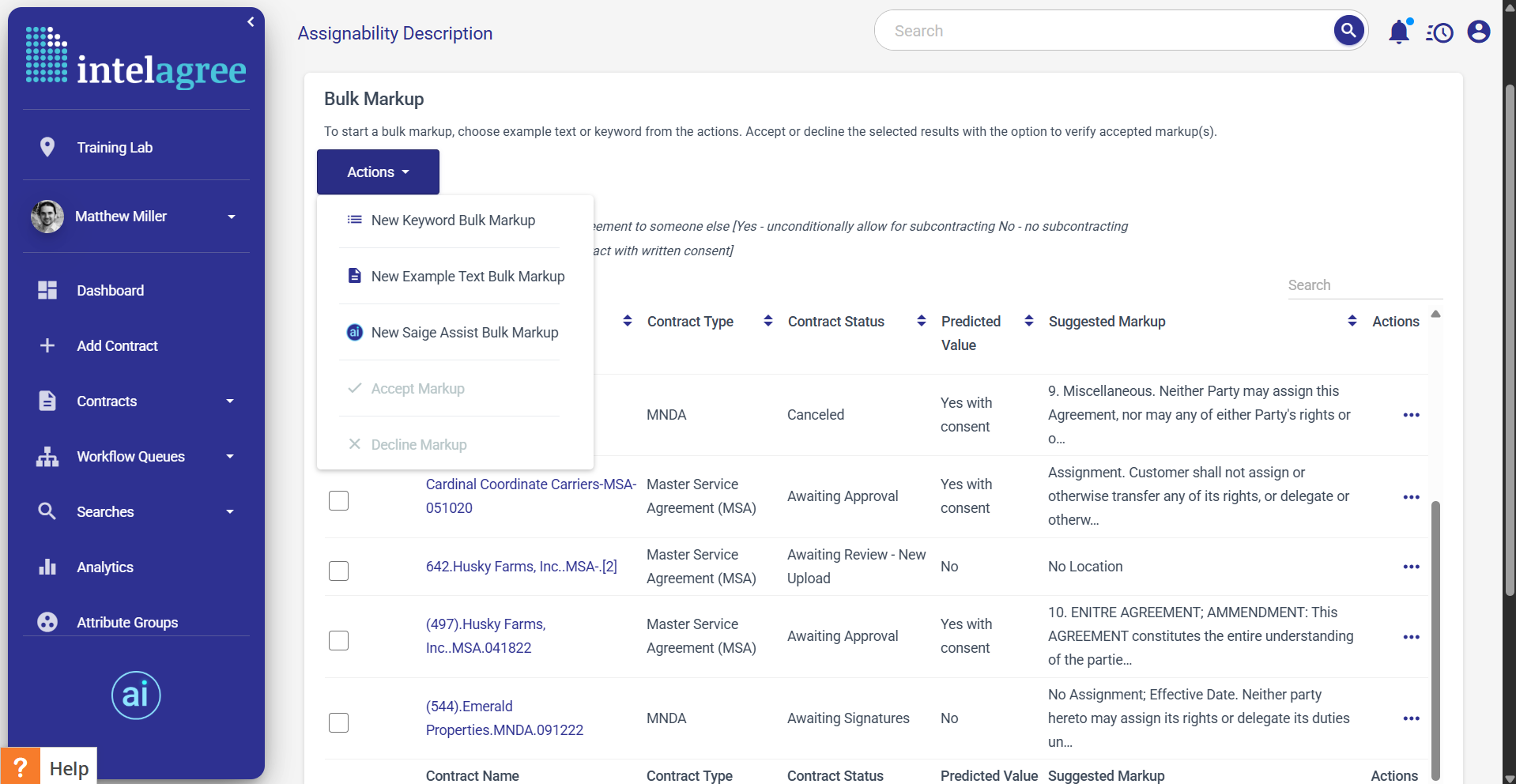1516x784 pixels.
Task: Tick the Emerald Properties MNDA row checkbox
Action: (338, 722)
